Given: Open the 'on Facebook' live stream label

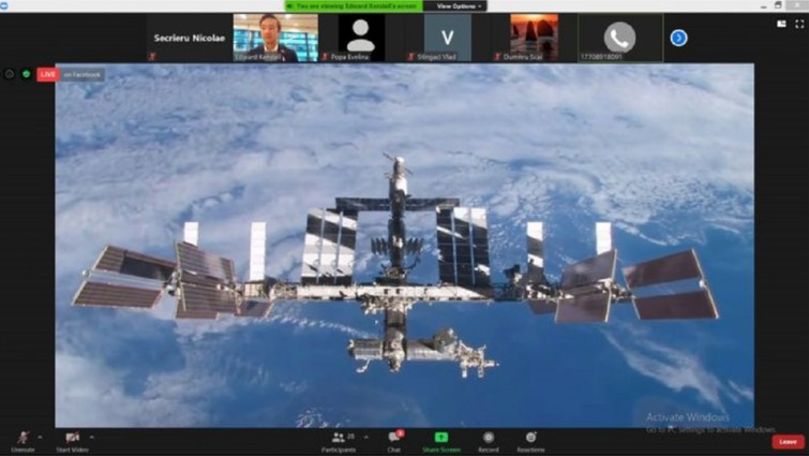Looking at the screenshot, I should pos(82,75).
